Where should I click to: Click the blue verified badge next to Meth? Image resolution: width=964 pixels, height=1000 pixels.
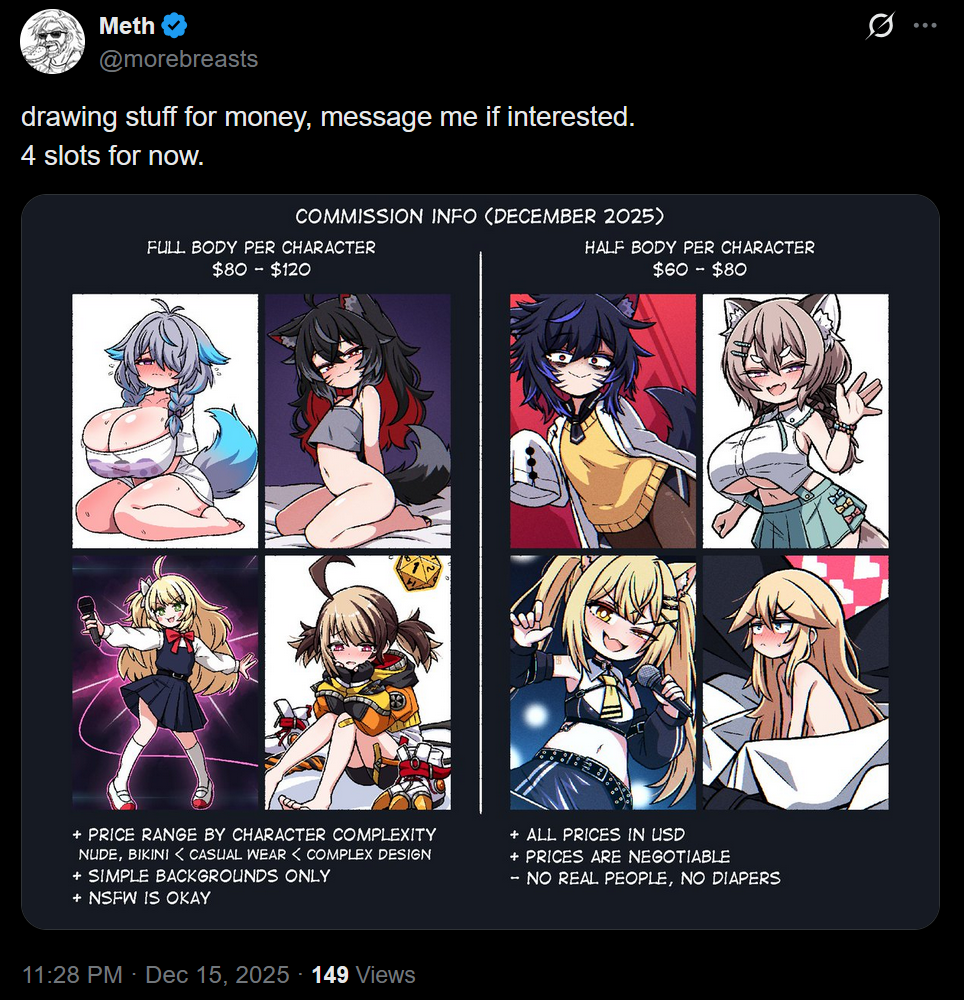click(174, 26)
